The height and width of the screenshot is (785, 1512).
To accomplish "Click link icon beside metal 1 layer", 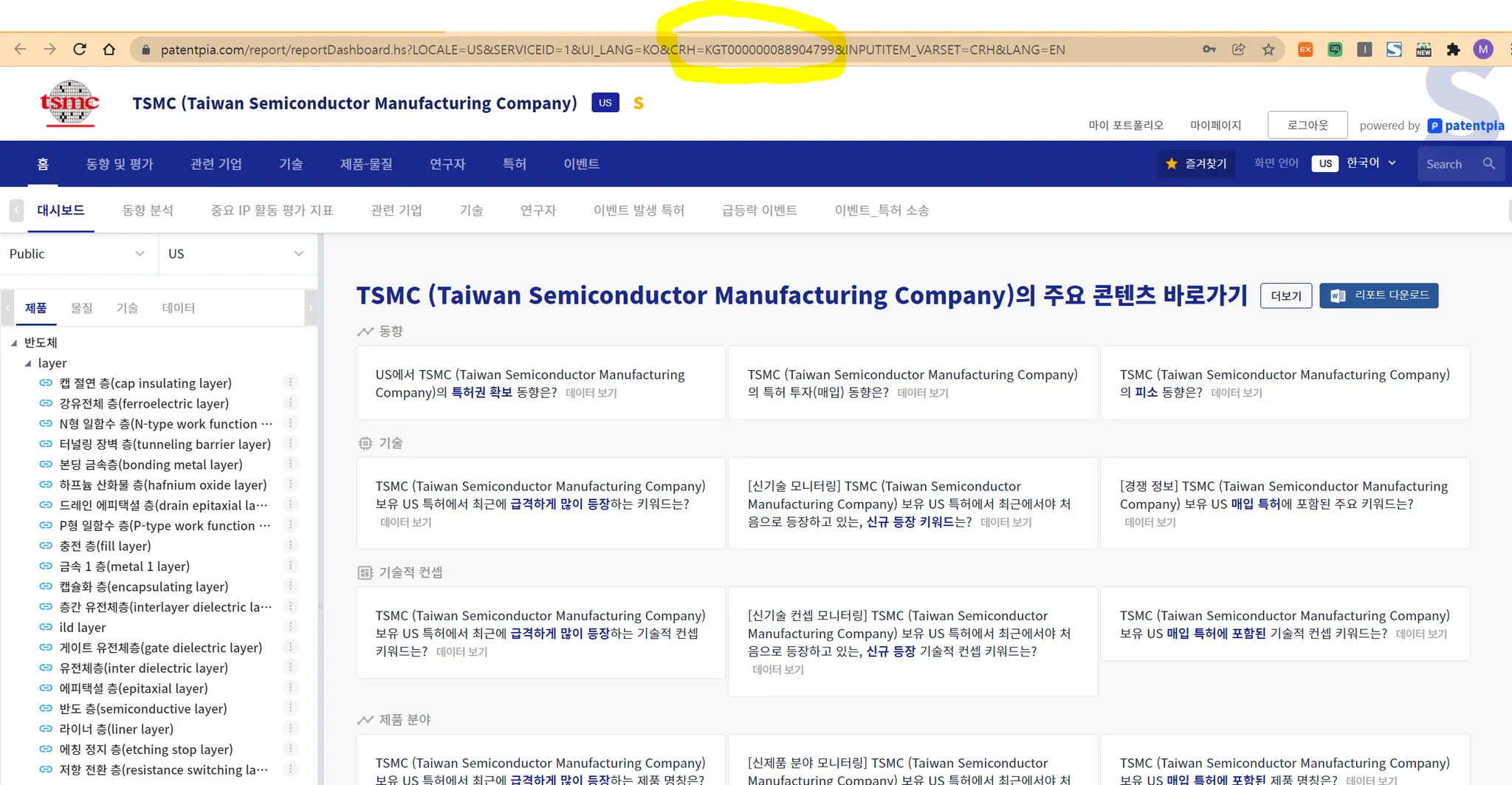I will [x=46, y=566].
